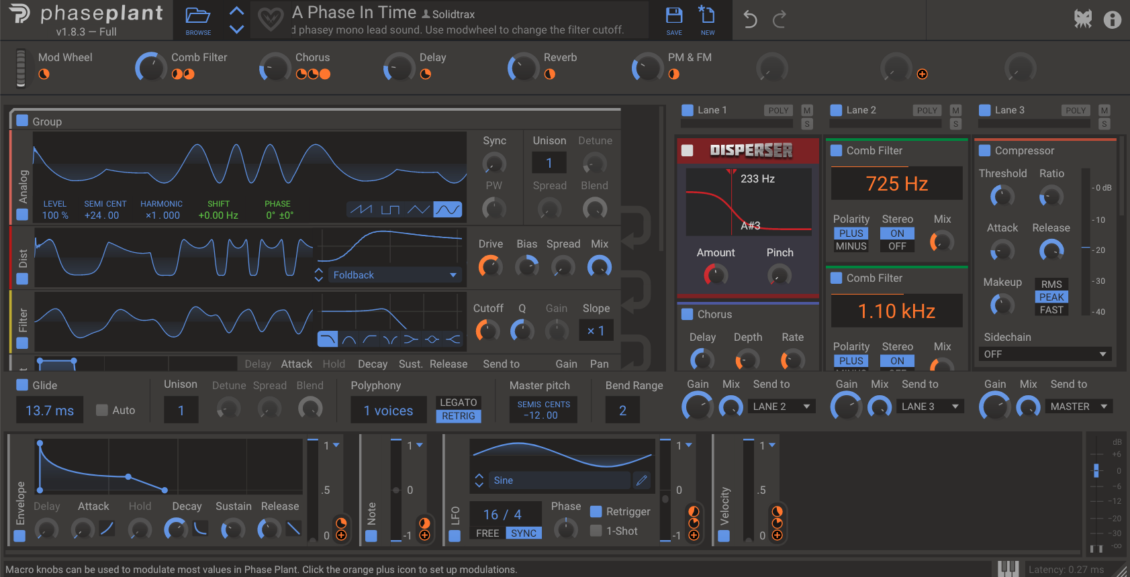Set LFO rate mode to FREE
This screenshot has width=1130, height=577.
pyautogui.click(x=488, y=534)
